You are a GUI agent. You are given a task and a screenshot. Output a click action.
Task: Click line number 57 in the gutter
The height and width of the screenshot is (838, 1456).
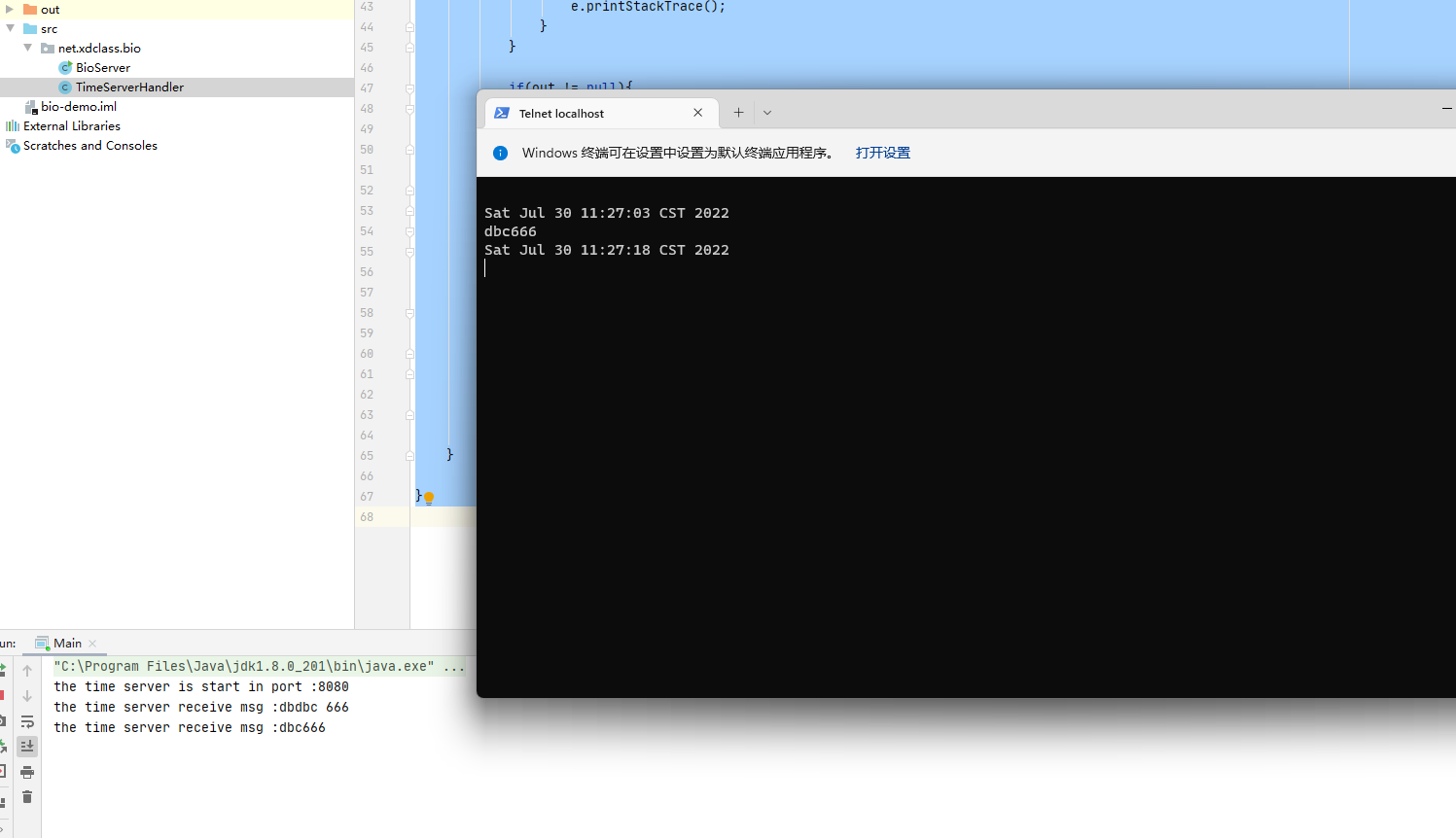pyautogui.click(x=367, y=293)
